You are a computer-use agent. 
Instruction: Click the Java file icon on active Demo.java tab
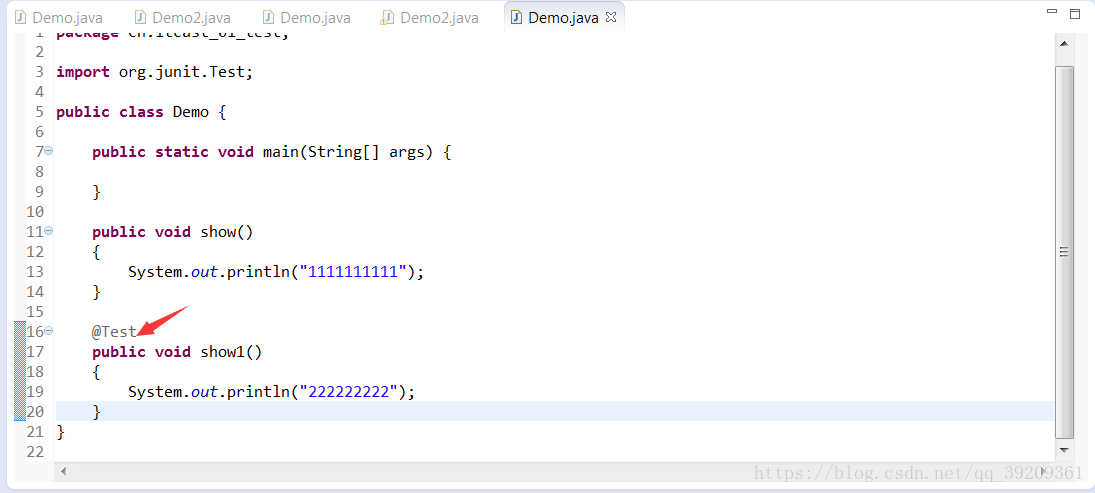pos(517,17)
